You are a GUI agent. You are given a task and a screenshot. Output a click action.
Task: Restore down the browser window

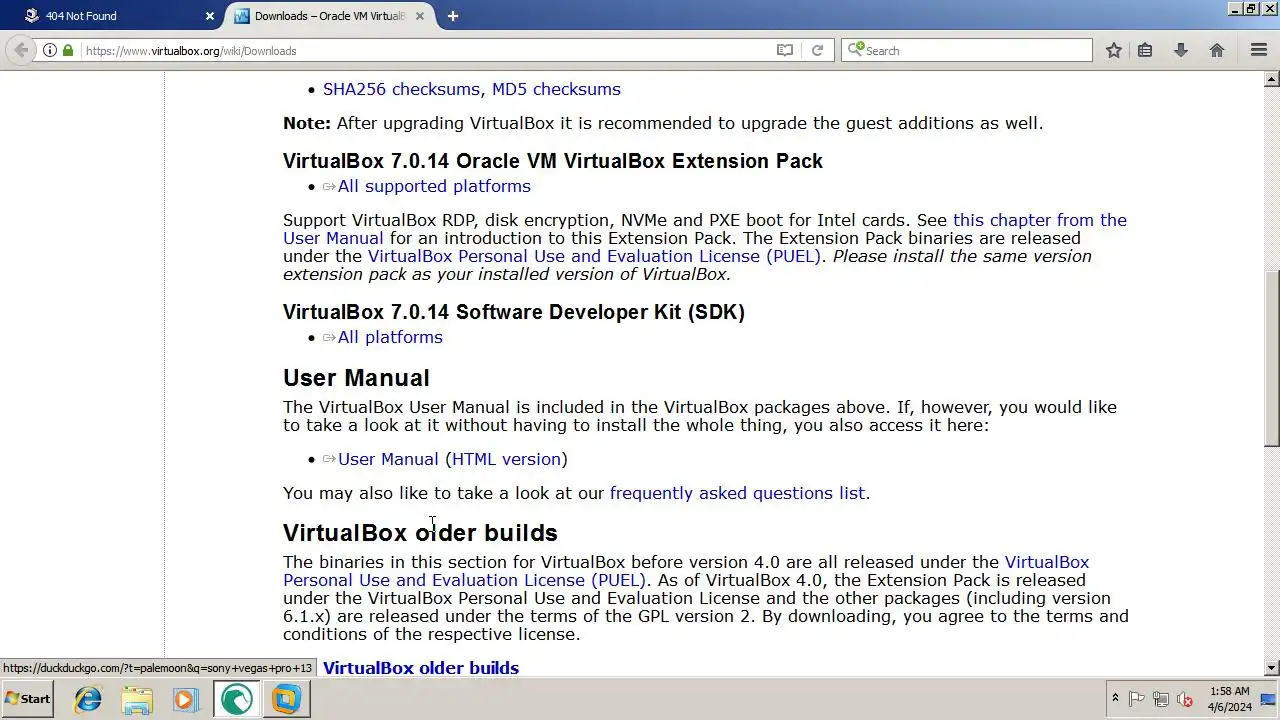point(1250,8)
